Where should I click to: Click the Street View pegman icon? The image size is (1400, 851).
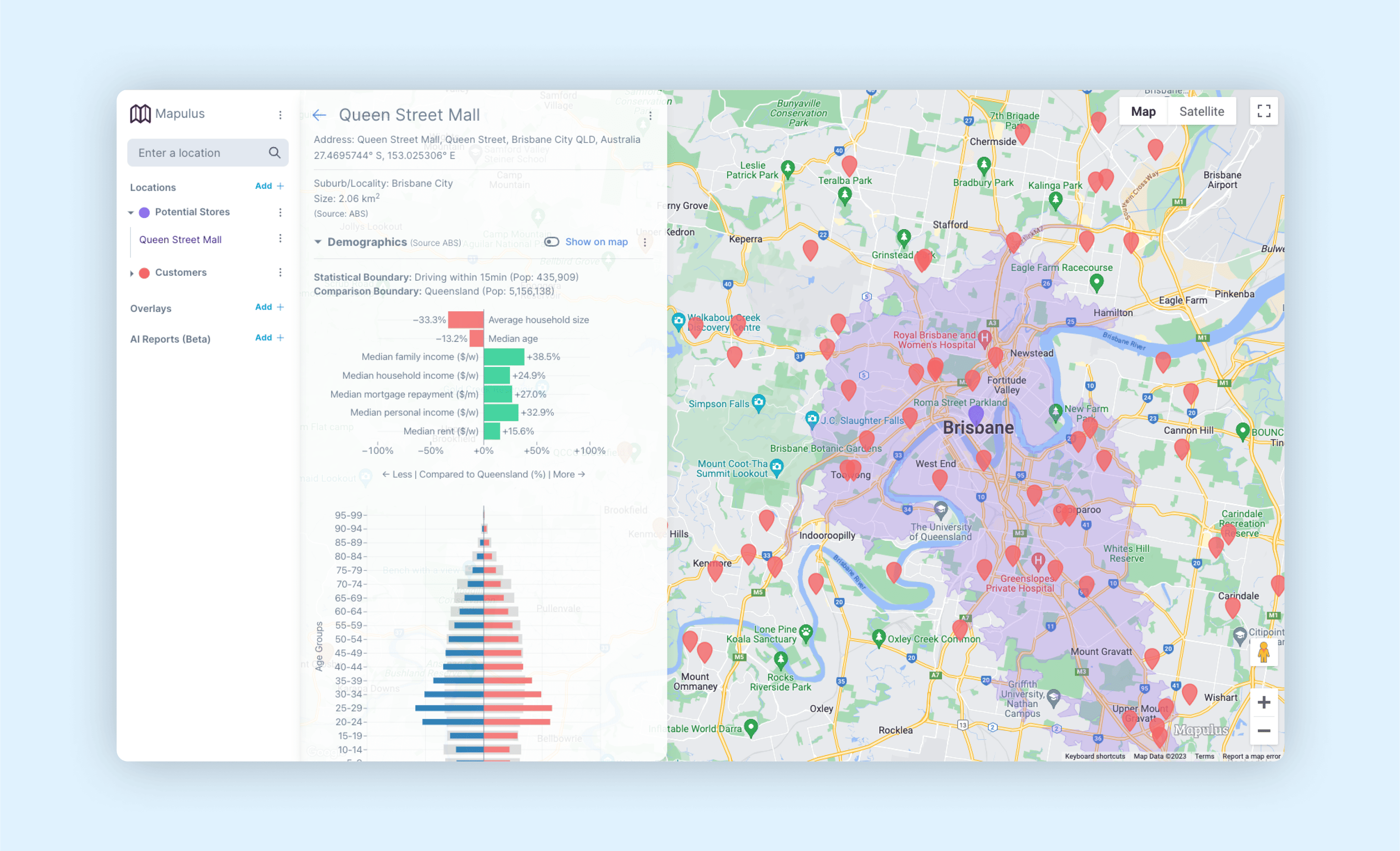click(1264, 652)
